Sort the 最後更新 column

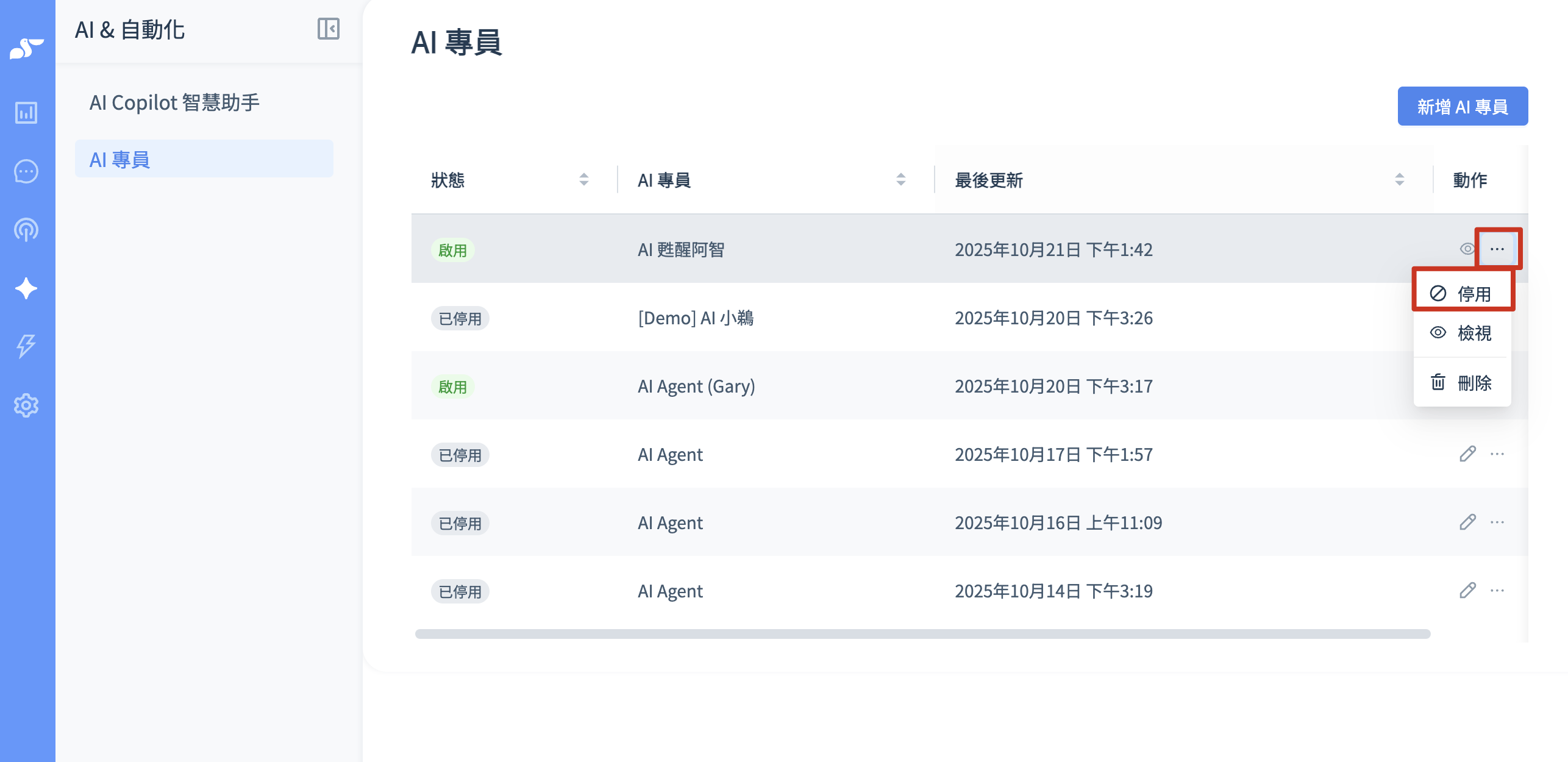point(1400,179)
